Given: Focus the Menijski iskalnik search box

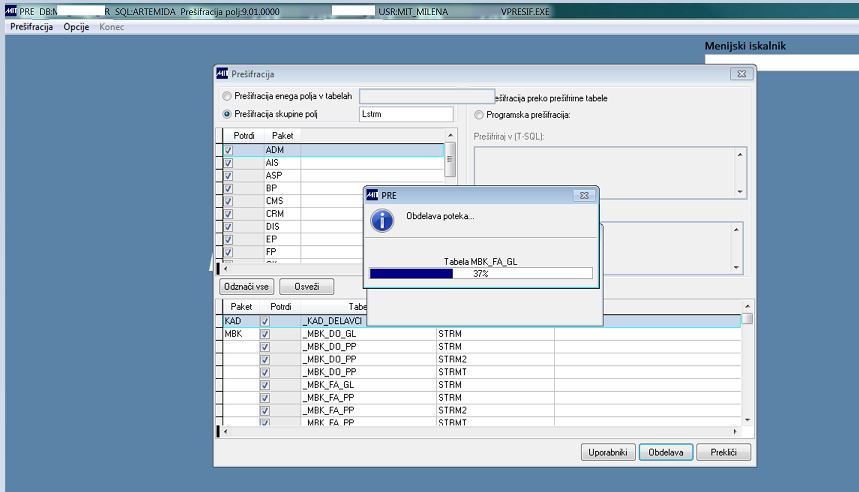Looking at the screenshot, I should 782,62.
